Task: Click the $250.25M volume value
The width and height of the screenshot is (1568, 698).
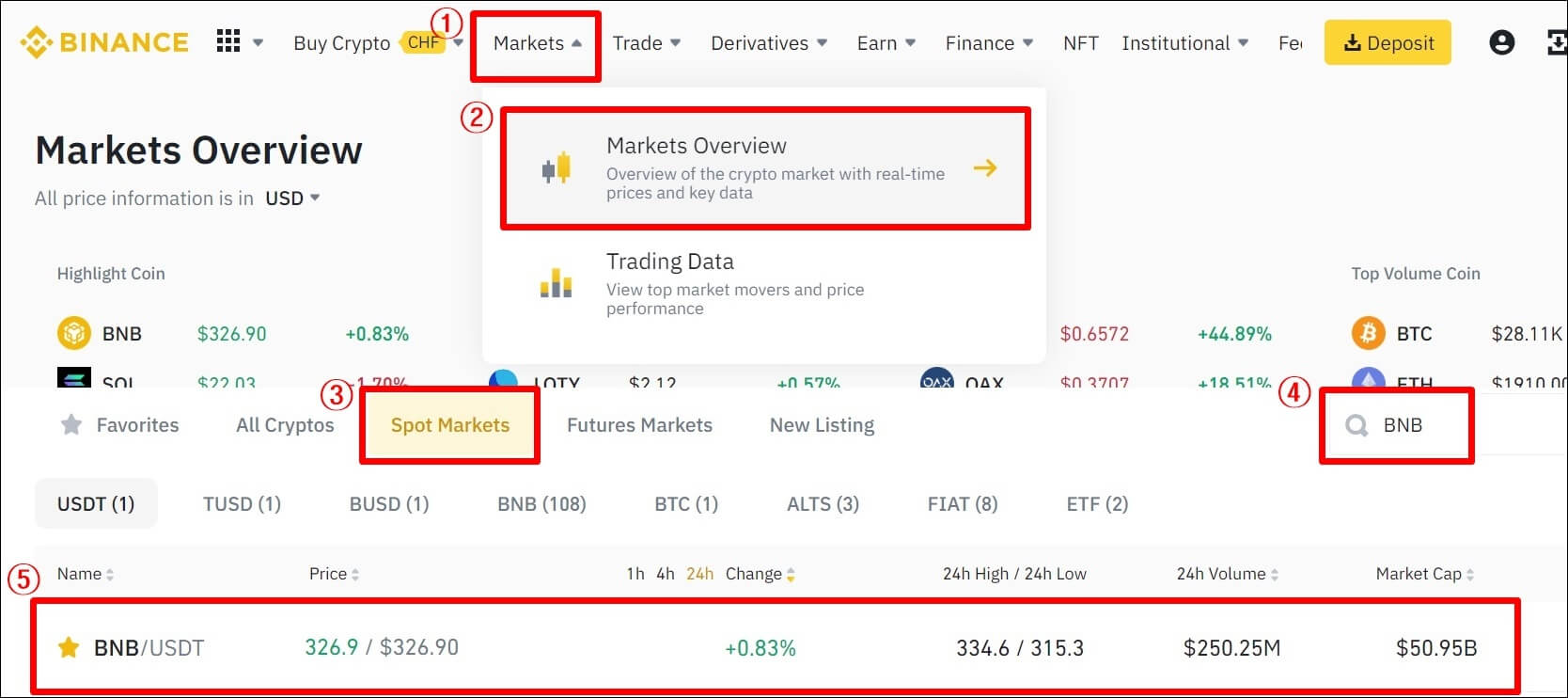Action: pyautogui.click(x=1231, y=648)
